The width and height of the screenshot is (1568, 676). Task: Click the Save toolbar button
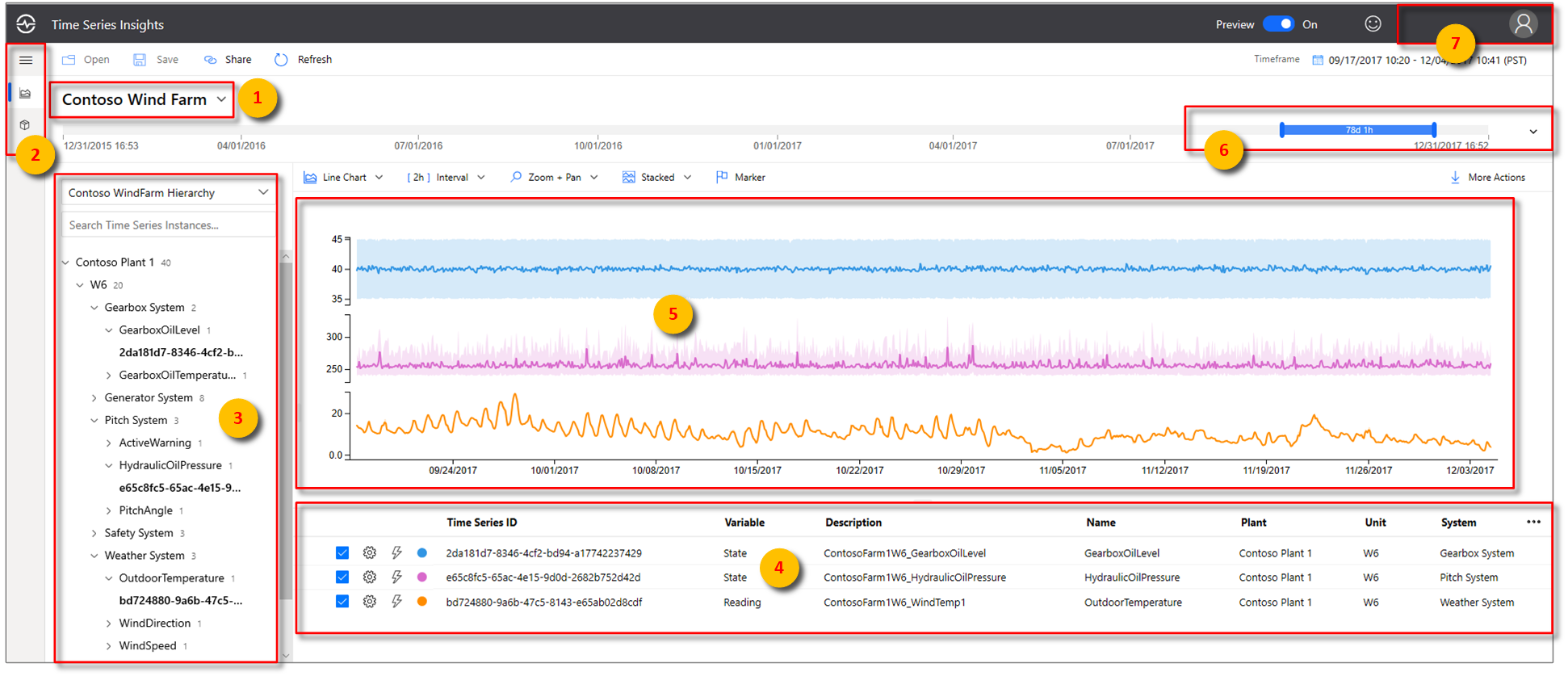pos(156,60)
